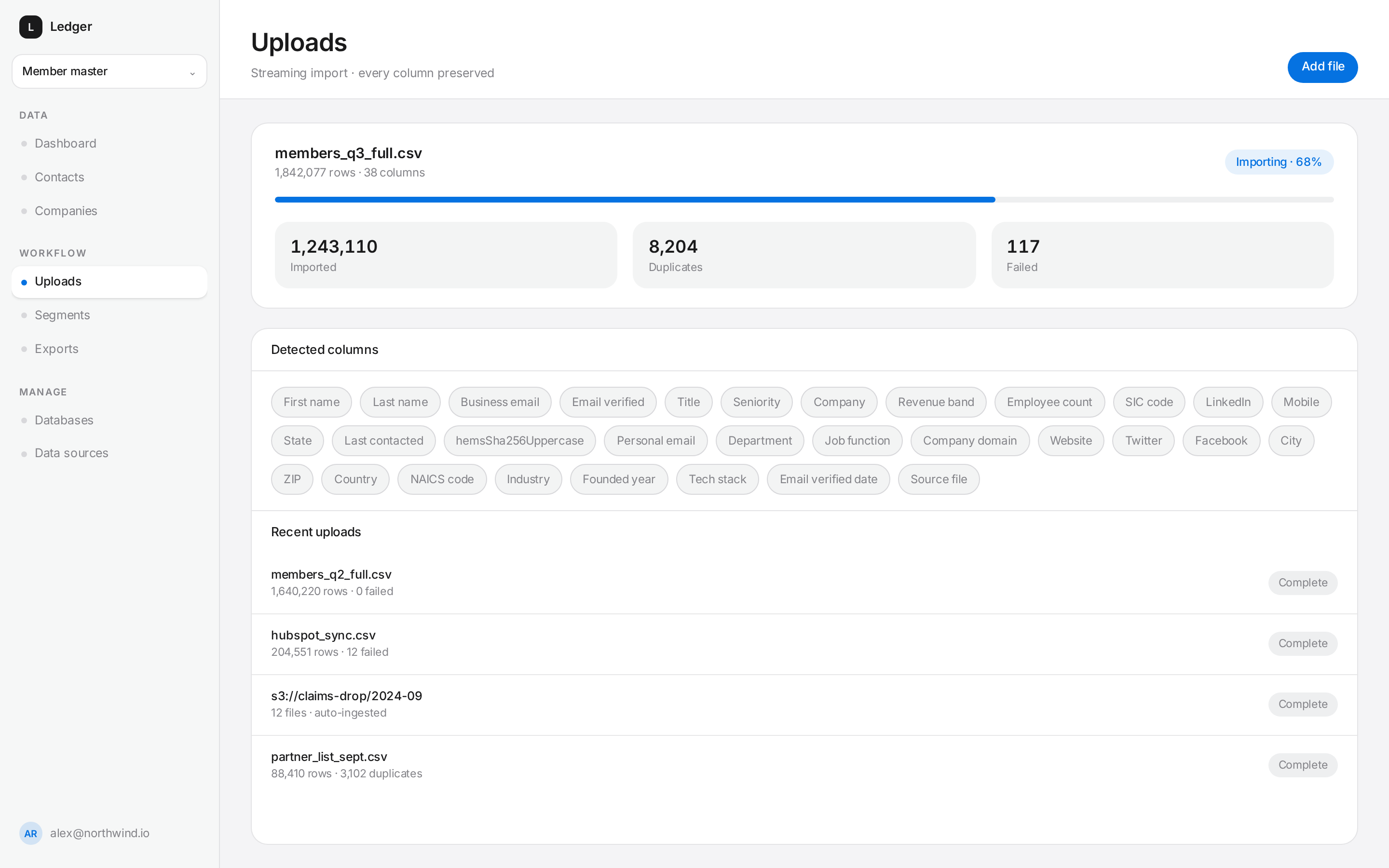Select the Job function column chip

[x=857, y=441]
